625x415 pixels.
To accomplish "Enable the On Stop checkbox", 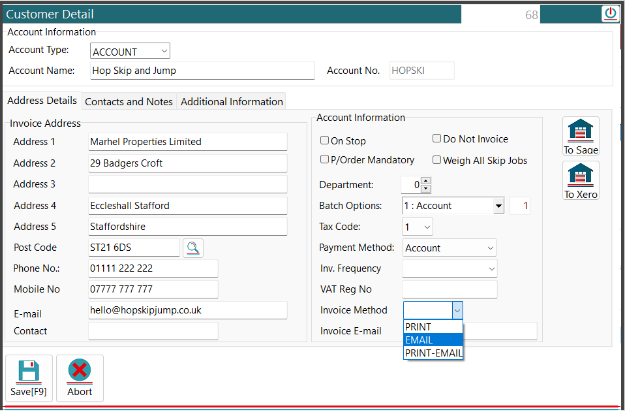I will pos(324,140).
